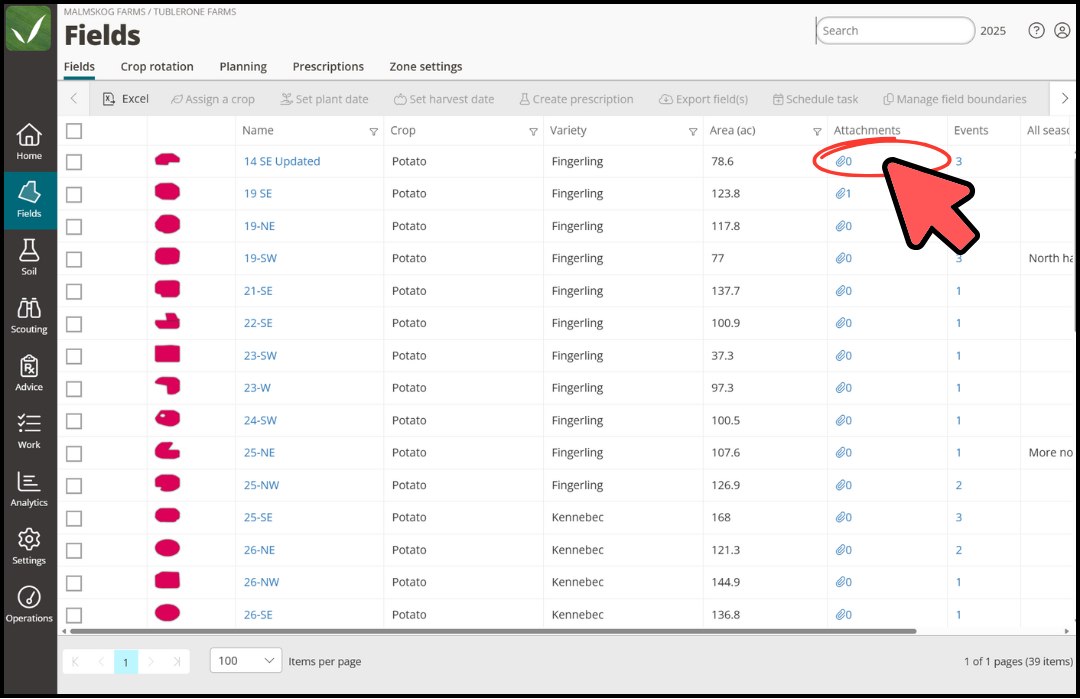Image resolution: width=1080 pixels, height=699 pixels.
Task: Open the Variety column filter
Action: tap(693, 132)
